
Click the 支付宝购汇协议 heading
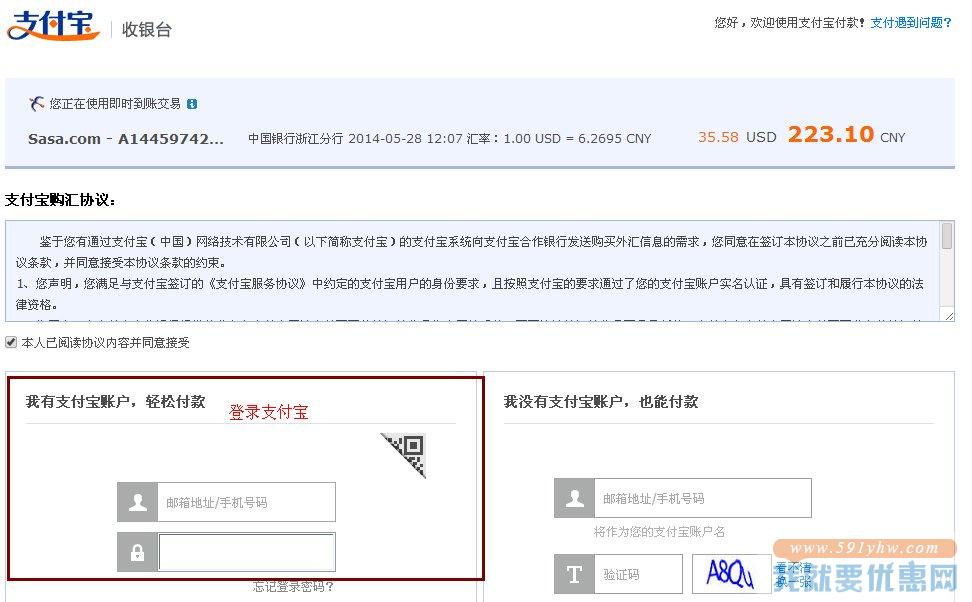click(x=60, y=200)
